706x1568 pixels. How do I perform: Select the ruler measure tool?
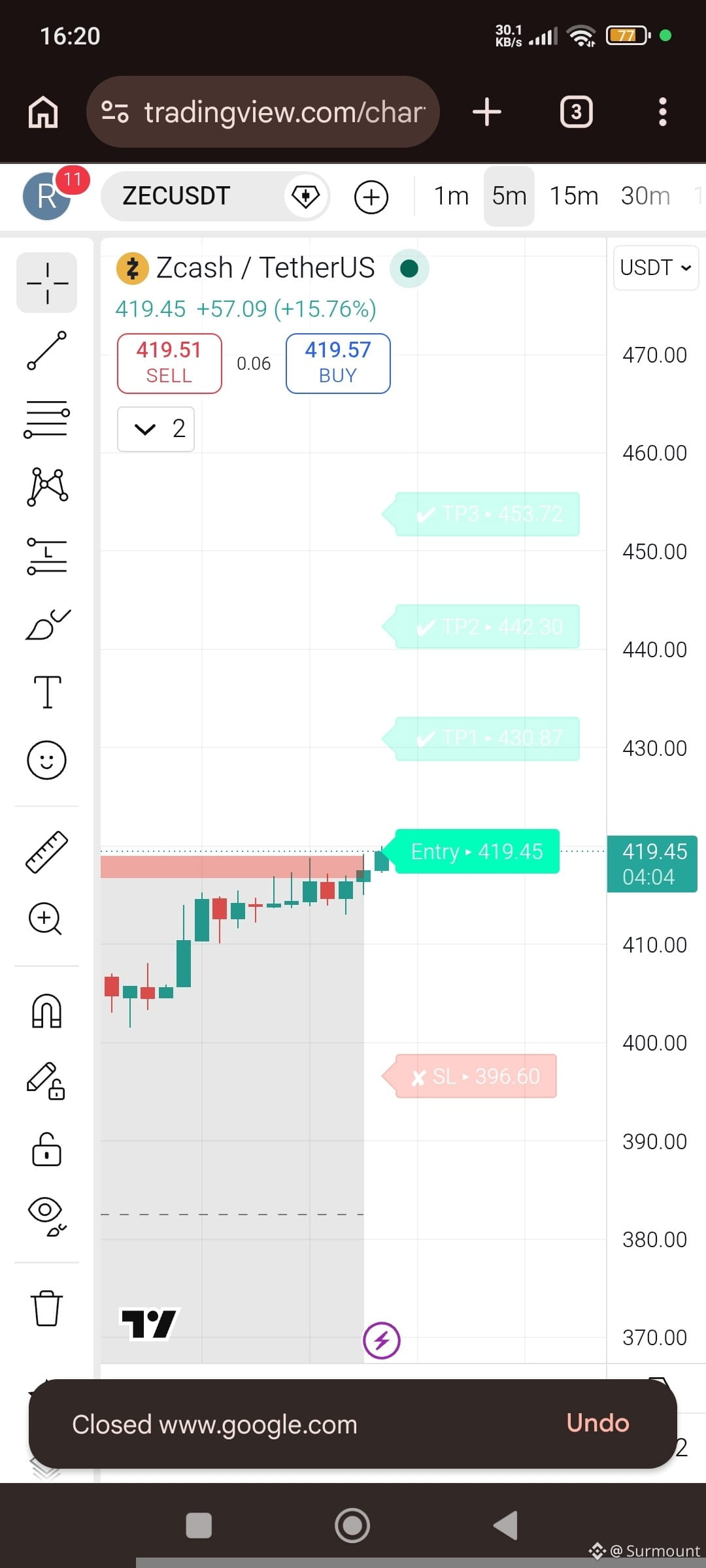(46, 851)
